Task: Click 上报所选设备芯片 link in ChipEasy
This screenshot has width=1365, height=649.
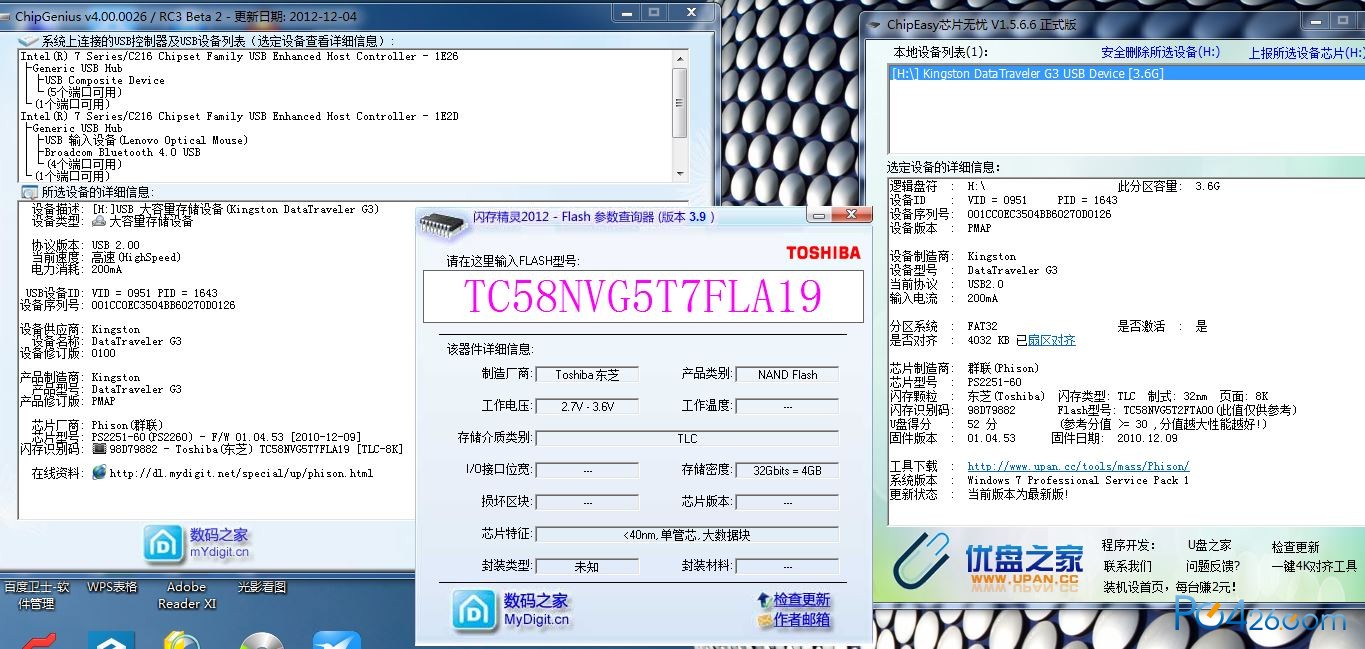Action: coord(1306,53)
